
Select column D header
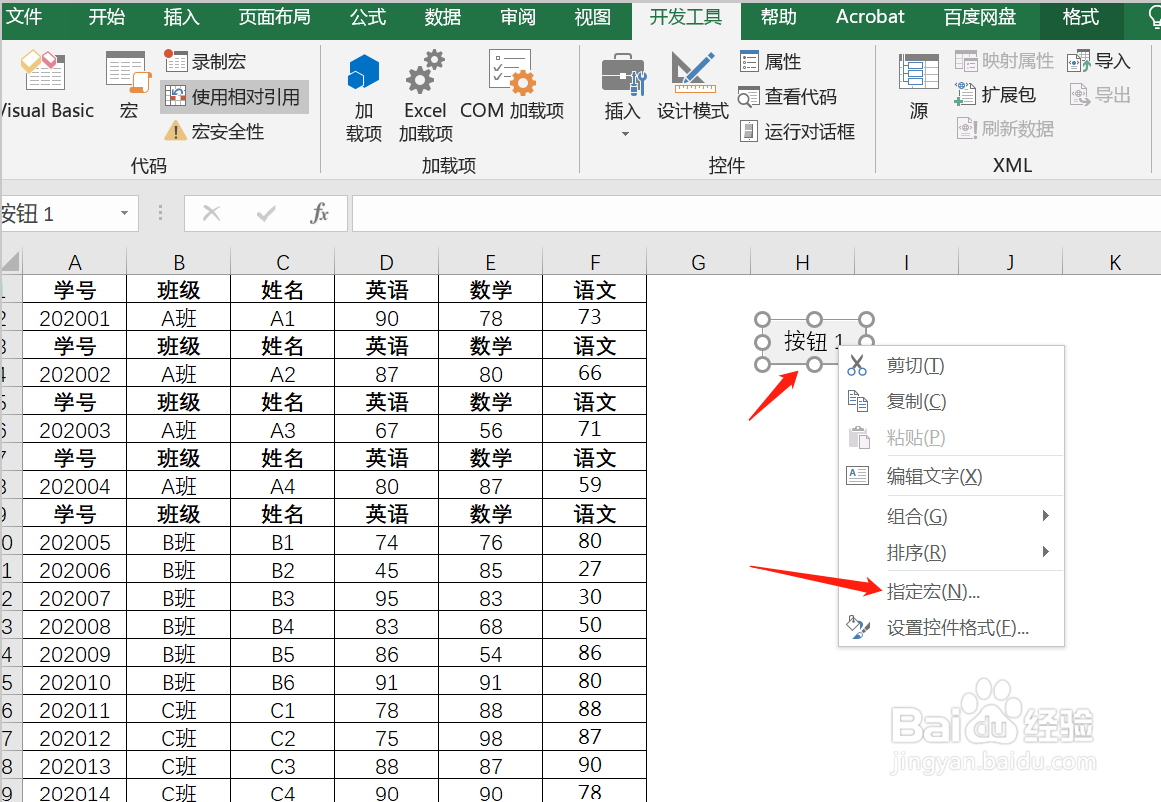(387, 262)
